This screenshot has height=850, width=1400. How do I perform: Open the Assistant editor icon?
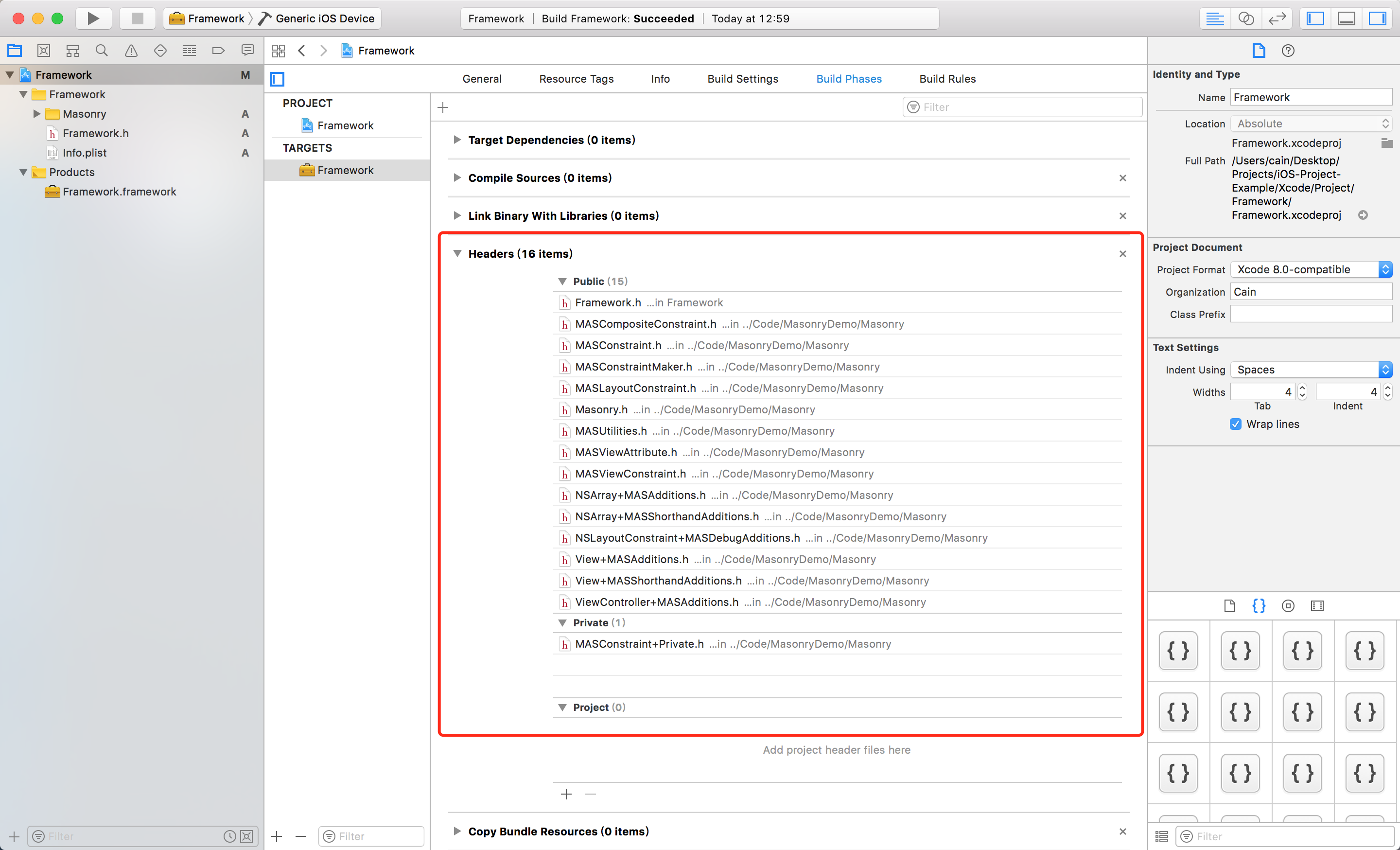point(1246,18)
